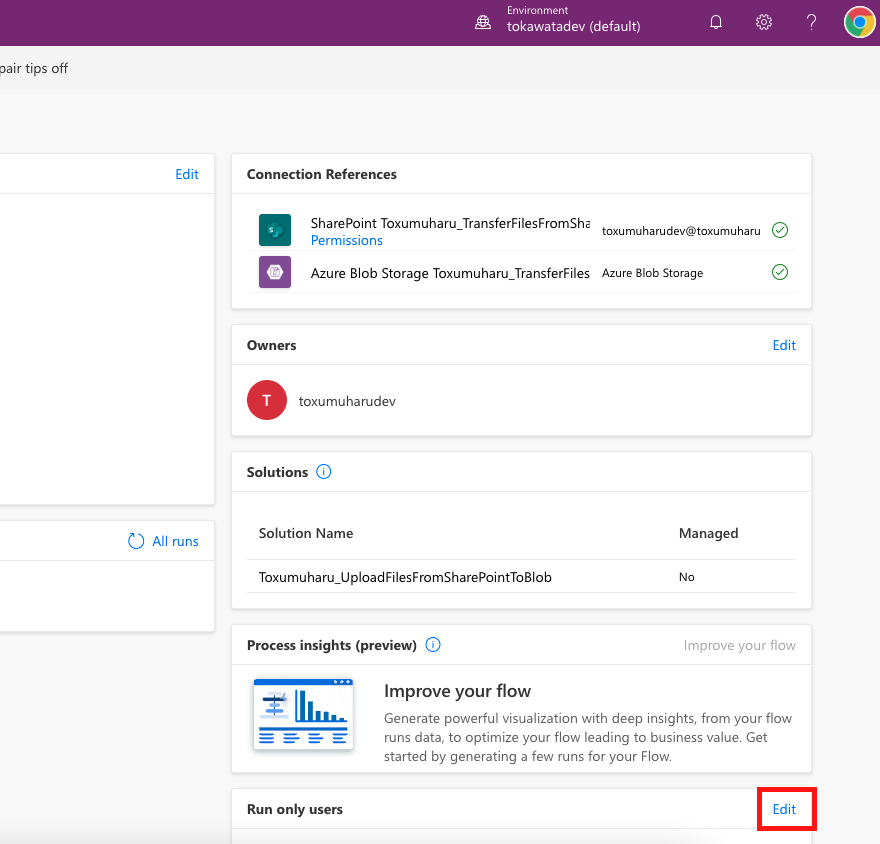Click the Improve your flow illustration

[303, 714]
